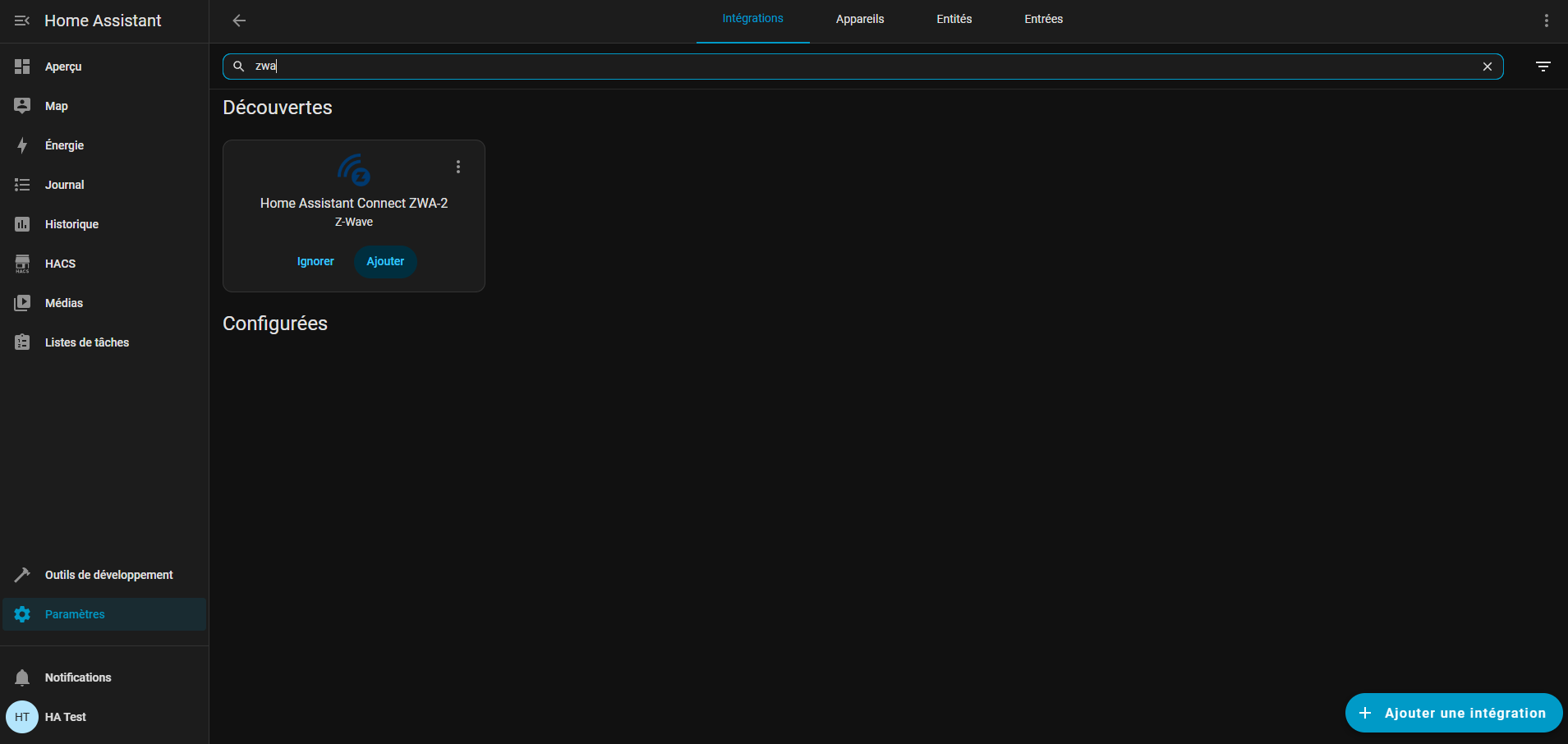Open the developer tools hammer icon
The image size is (1568, 744).
point(22,575)
